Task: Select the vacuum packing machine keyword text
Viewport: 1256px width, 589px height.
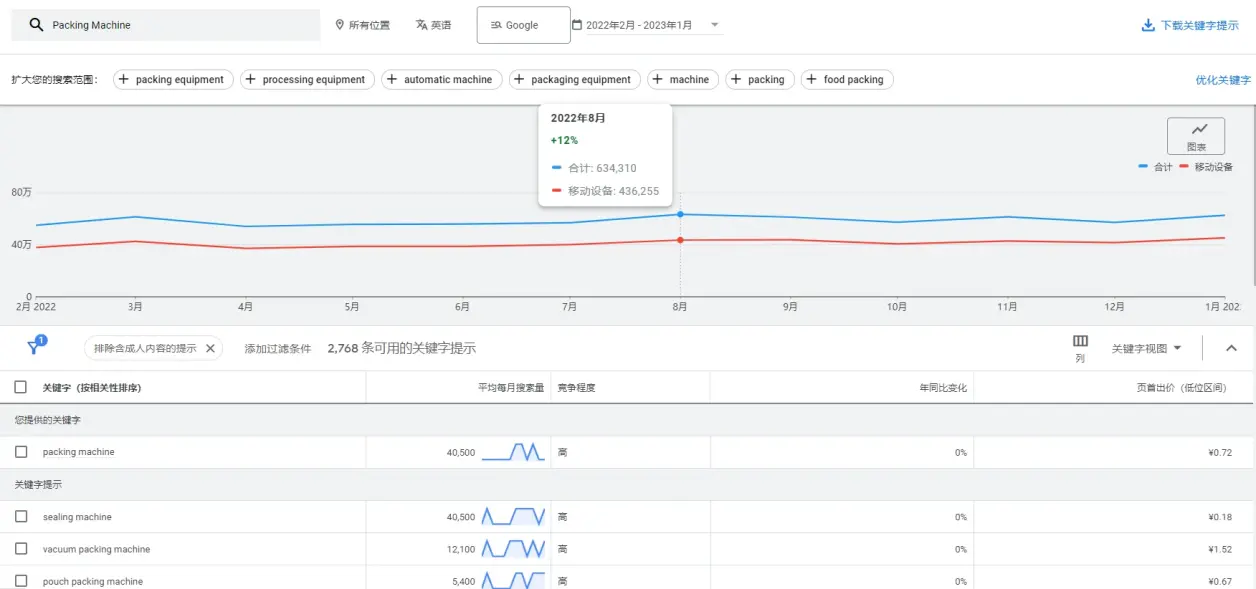Action: point(96,549)
